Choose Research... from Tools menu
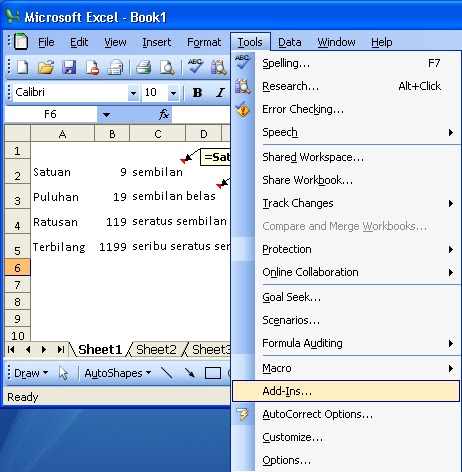462x472 pixels. pyautogui.click(x=346, y=86)
